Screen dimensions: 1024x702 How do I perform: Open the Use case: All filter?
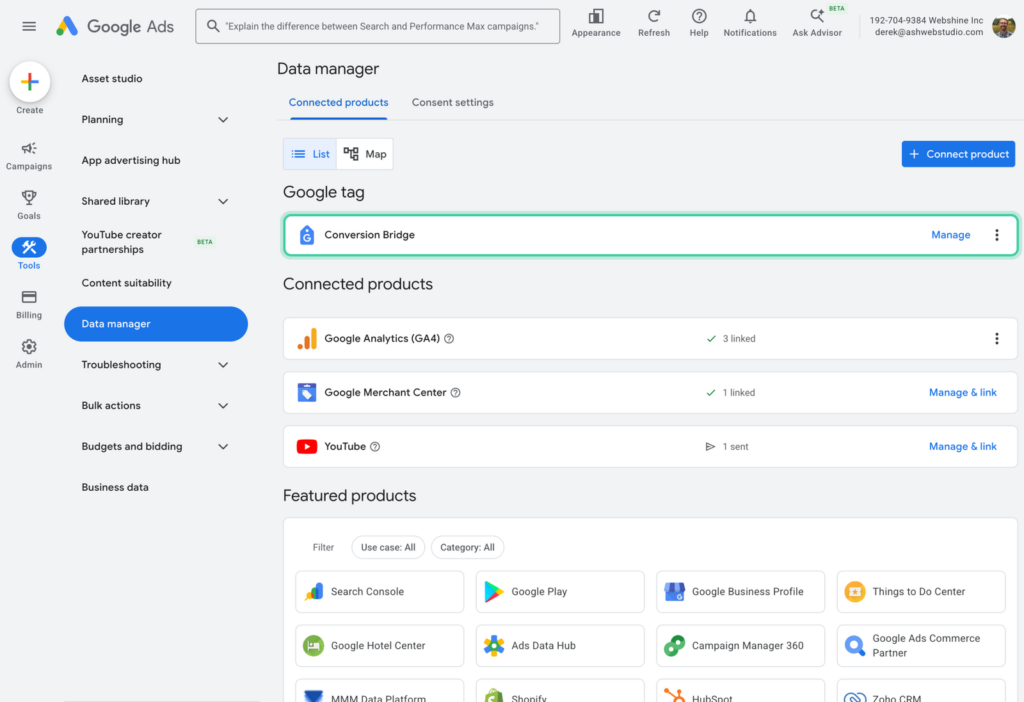(388, 547)
